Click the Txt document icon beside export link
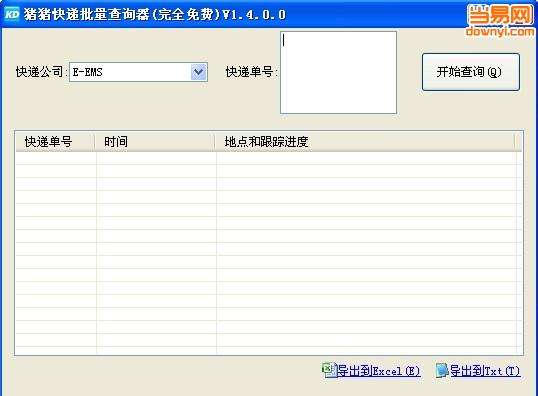The image size is (538, 396). (442, 370)
